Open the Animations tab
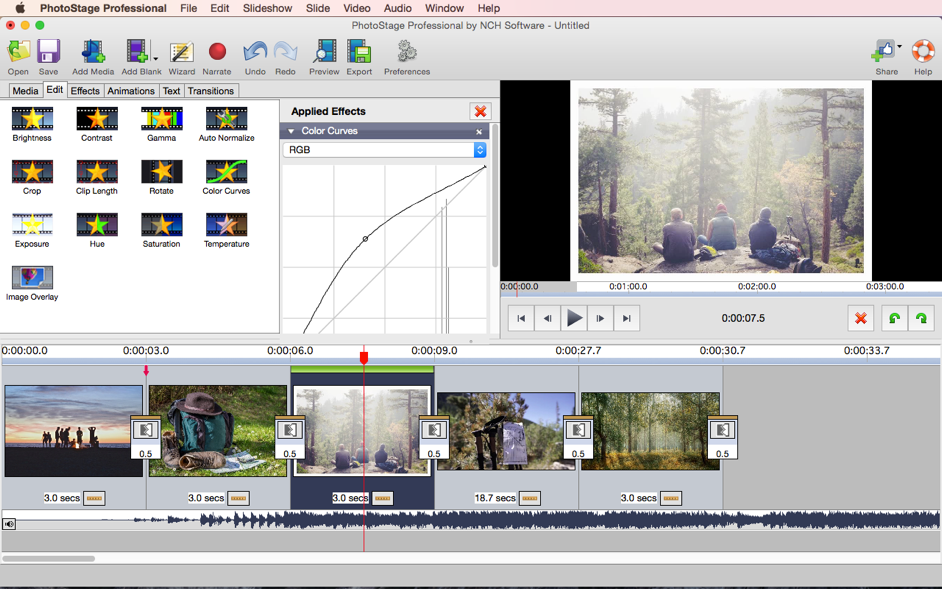Image resolution: width=942 pixels, height=589 pixels. [x=131, y=91]
